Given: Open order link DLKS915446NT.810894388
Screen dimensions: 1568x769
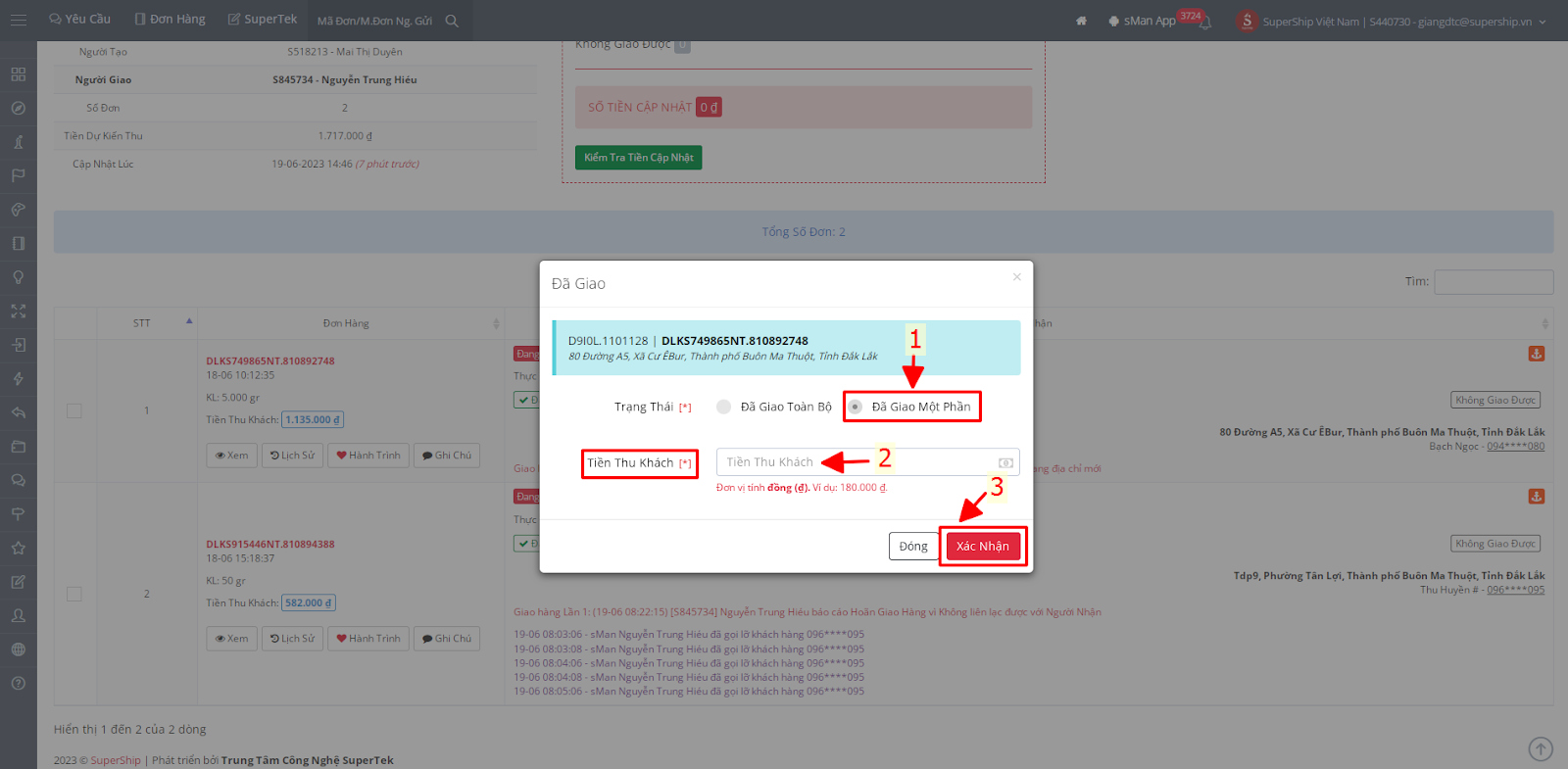Looking at the screenshot, I should (270, 545).
